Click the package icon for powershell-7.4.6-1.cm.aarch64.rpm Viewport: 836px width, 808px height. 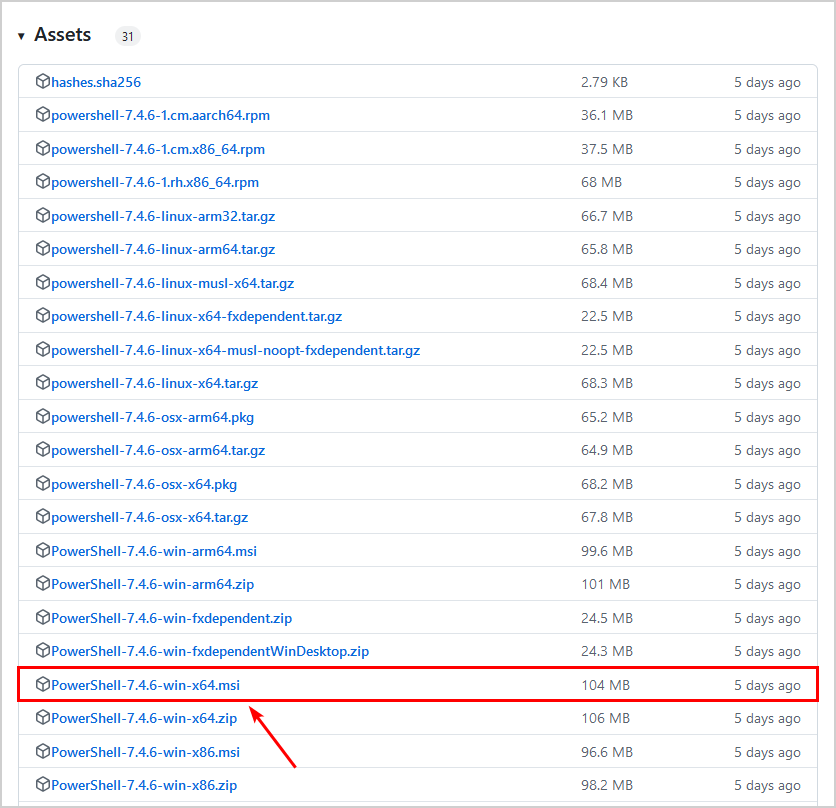[43, 114]
